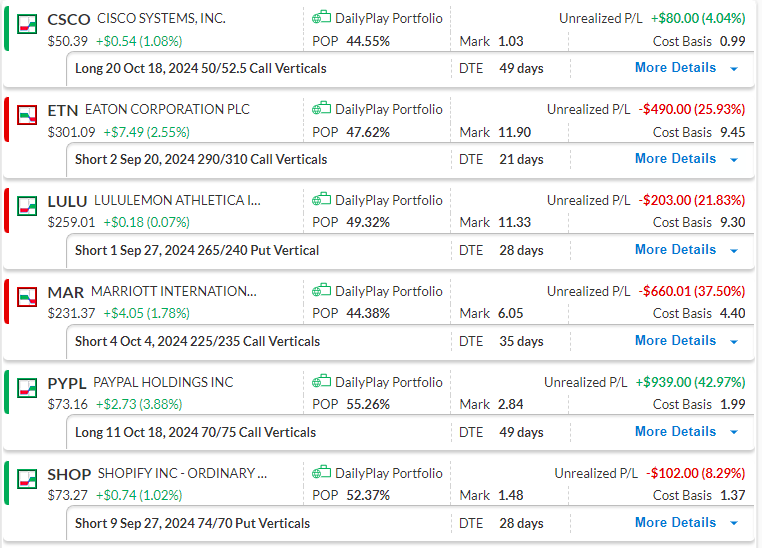This screenshot has height=548, width=762.
Task: Click PYPL POP value 55.26%
Action: tap(368, 404)
